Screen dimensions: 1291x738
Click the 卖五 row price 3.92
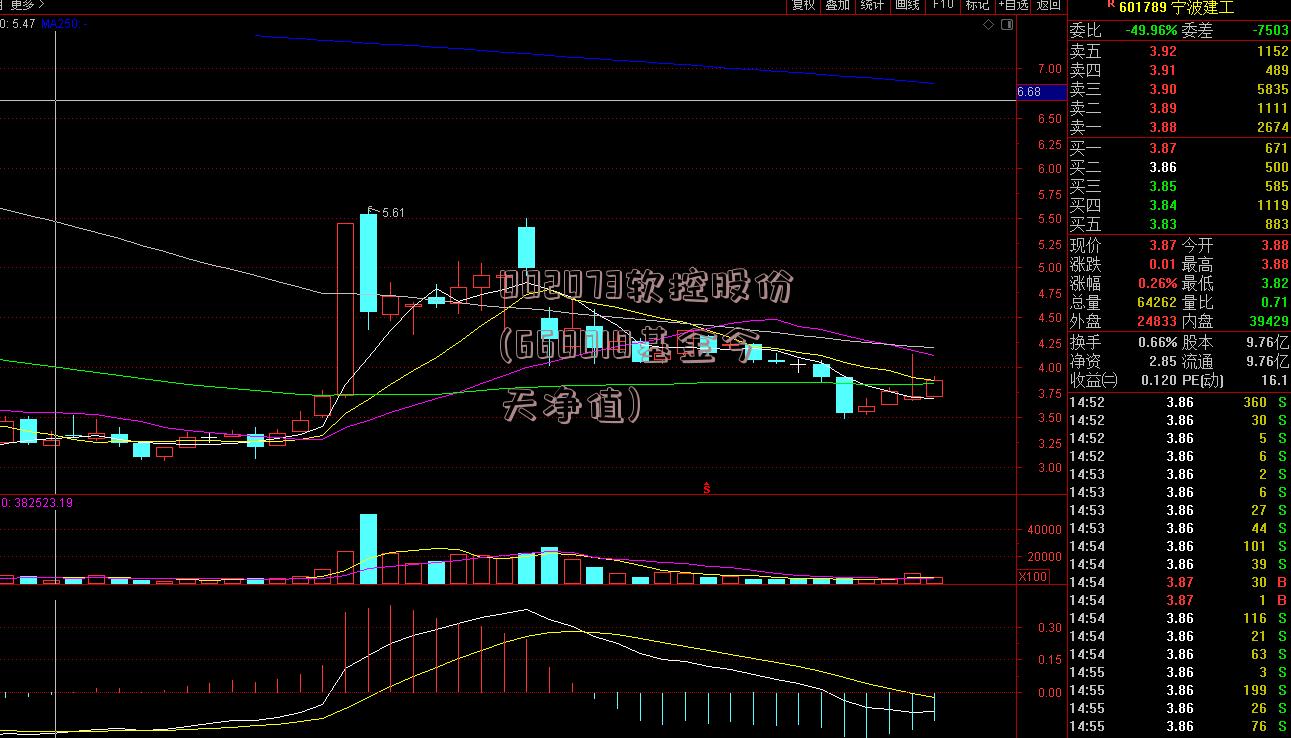pos(1162,51)
